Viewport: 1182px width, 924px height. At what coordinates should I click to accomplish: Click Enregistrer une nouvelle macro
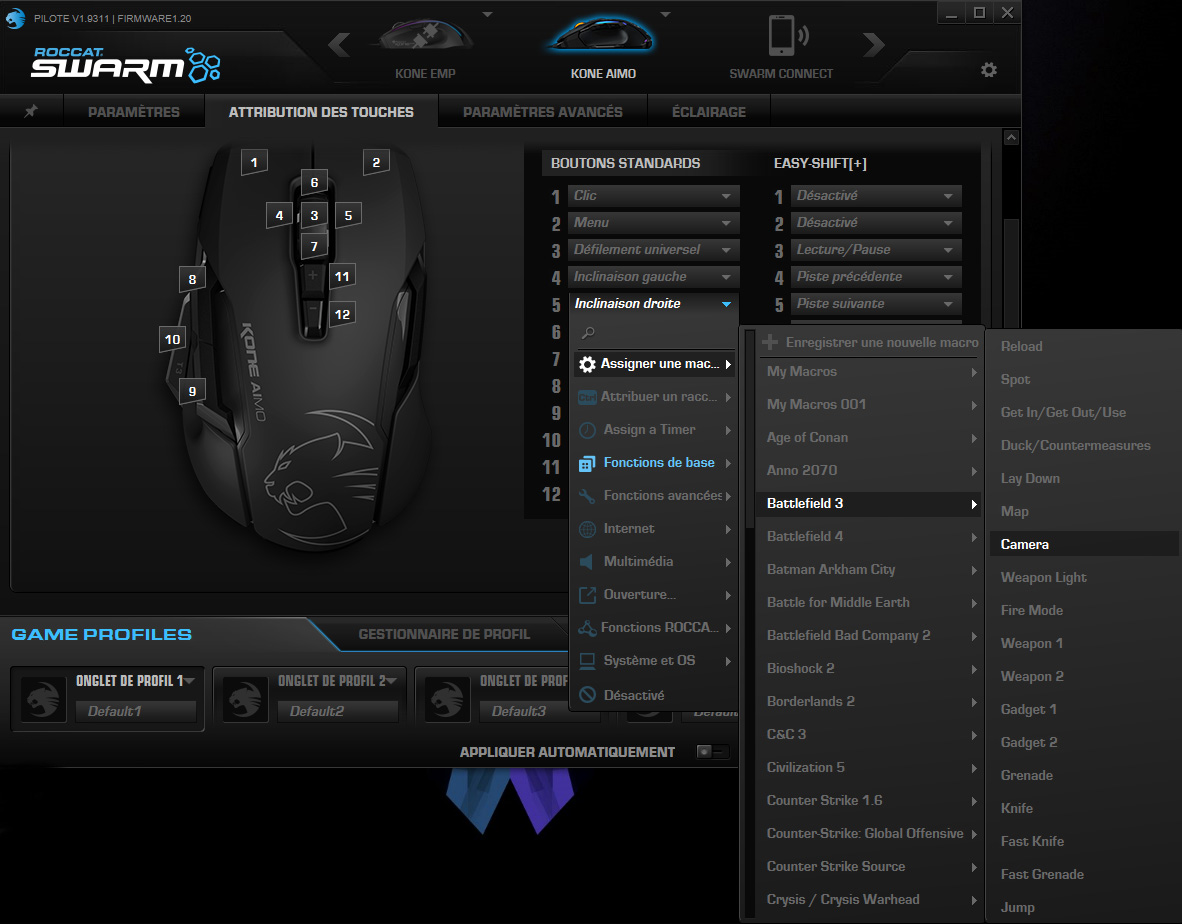click(x=870, y=343)
